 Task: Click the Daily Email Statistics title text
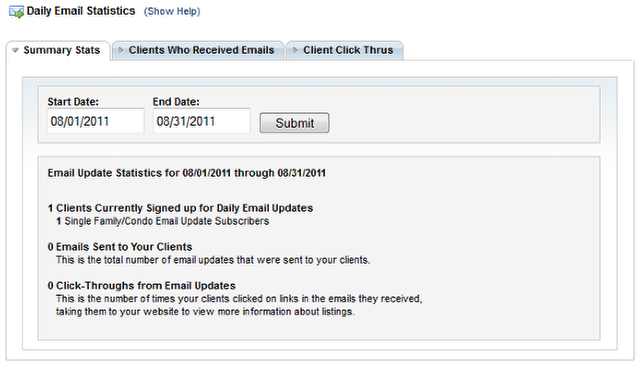[81, 11]
